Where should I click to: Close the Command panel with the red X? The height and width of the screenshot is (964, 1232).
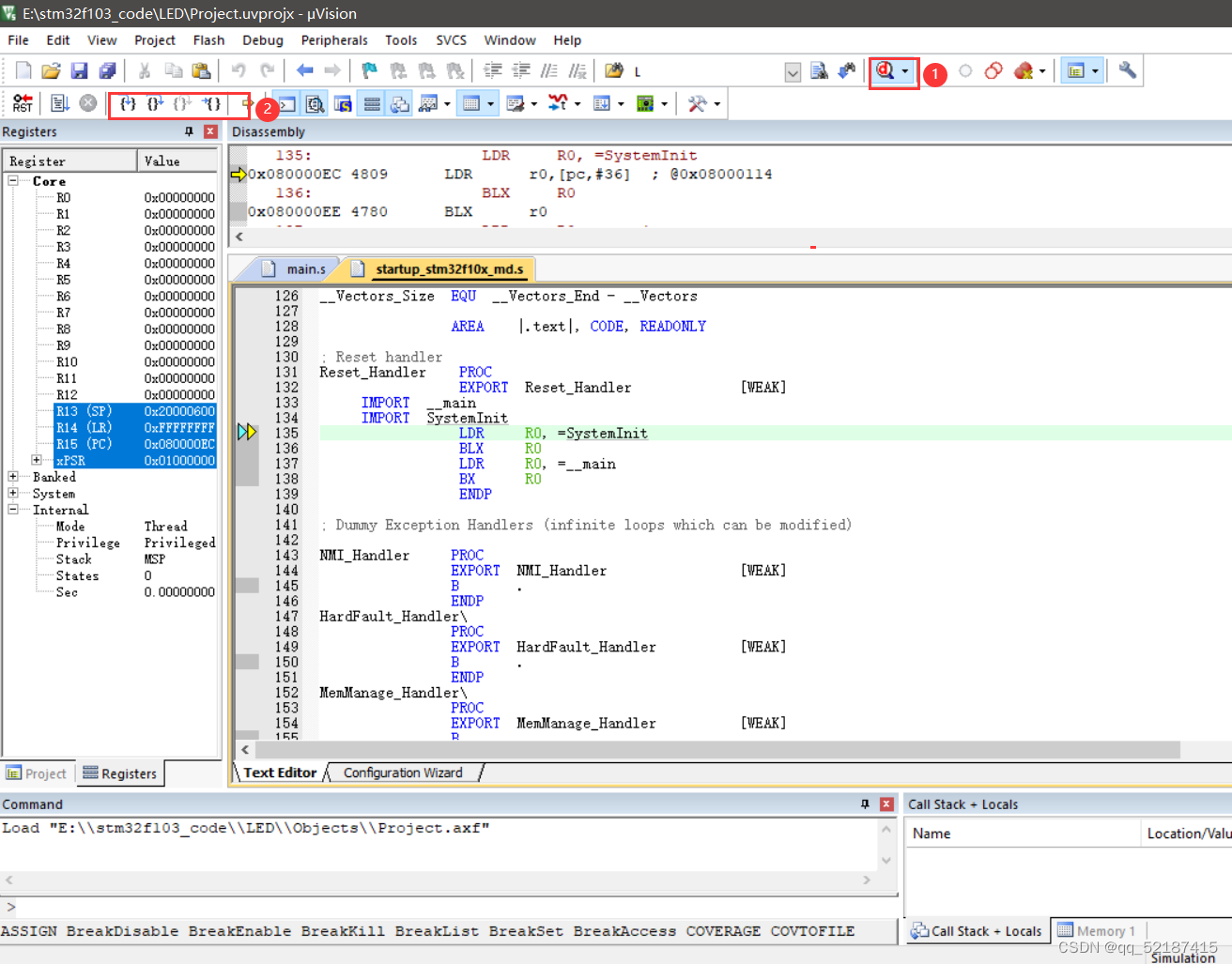coord(886,804)
